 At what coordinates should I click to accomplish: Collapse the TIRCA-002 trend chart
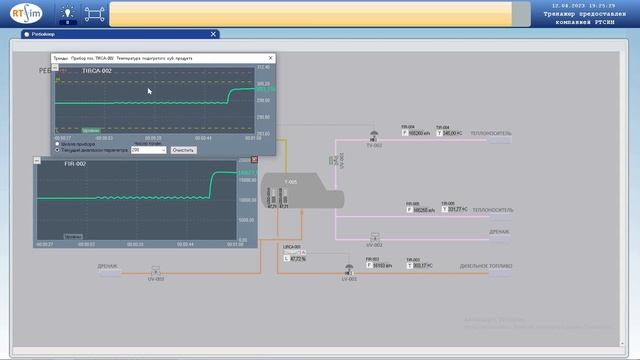(x=55, y=68)
